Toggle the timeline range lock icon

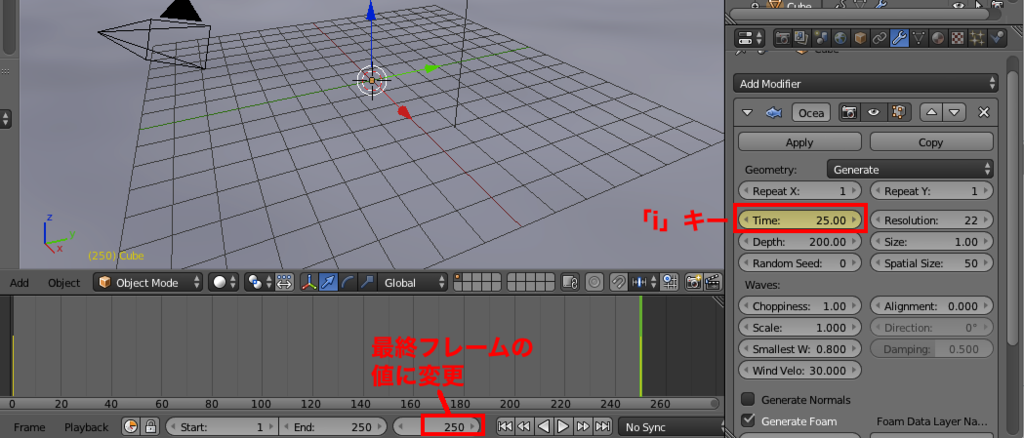pos(150,427)
